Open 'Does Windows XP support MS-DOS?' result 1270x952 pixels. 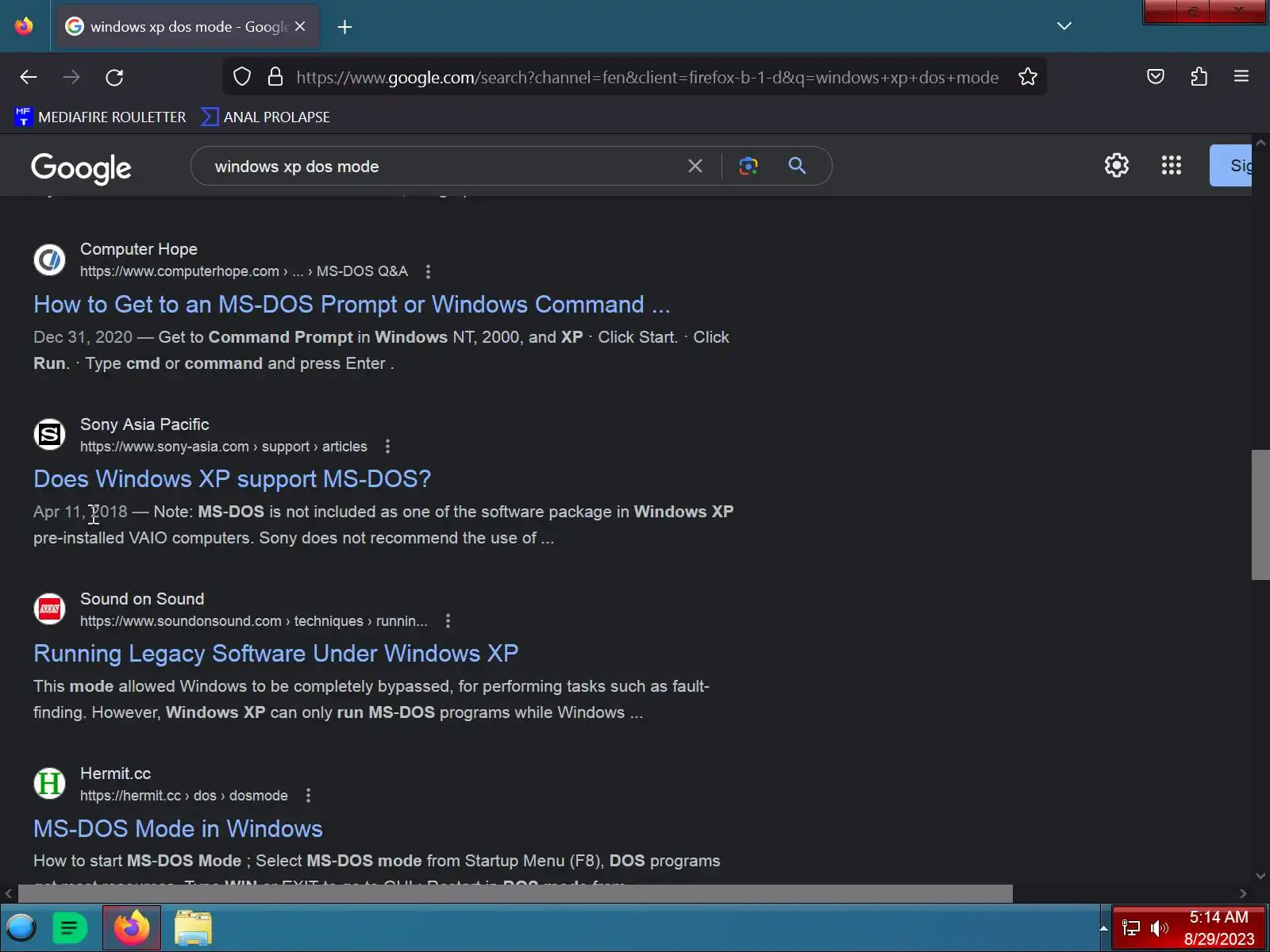click(x=232, y=479)
